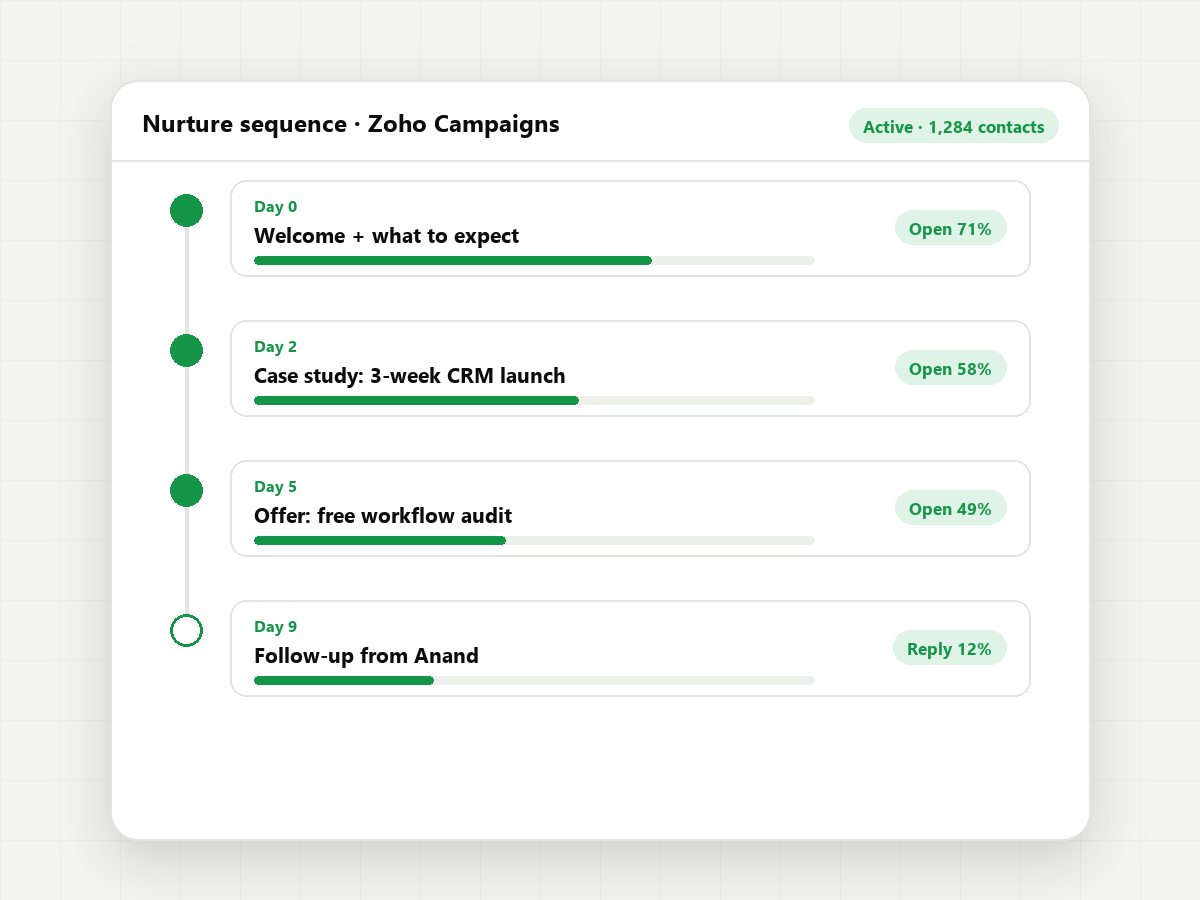Image resolution: width=1200 pixels, height=900 pixels.
Task: Open the Follow-up from Anand step
Action: coord(631,648)
